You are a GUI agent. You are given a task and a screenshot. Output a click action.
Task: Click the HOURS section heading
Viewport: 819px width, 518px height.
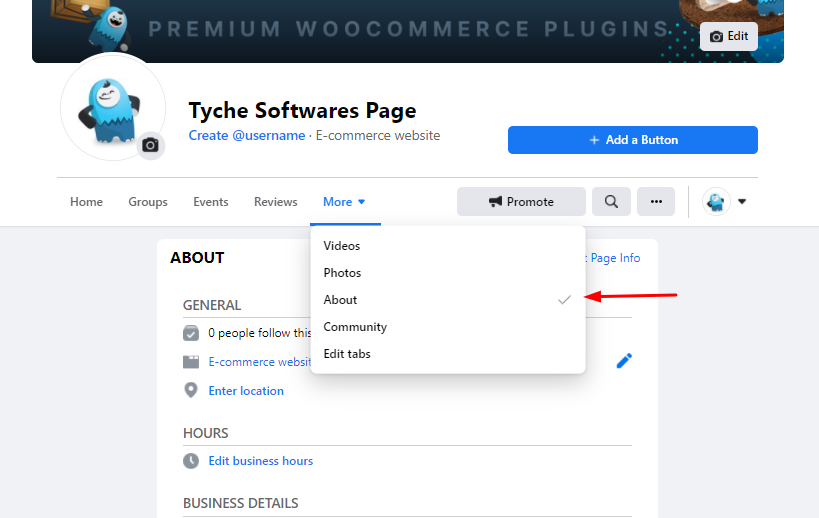[205, 433]
